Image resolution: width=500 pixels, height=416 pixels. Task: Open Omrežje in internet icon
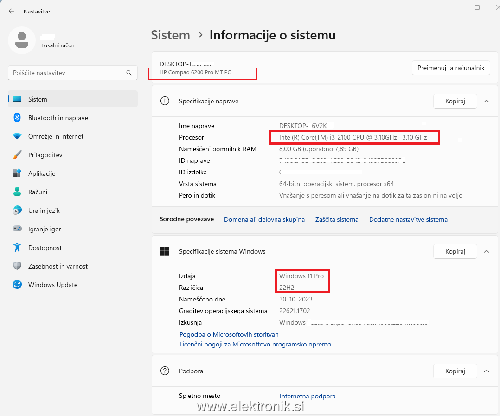[x=17, y=136]
